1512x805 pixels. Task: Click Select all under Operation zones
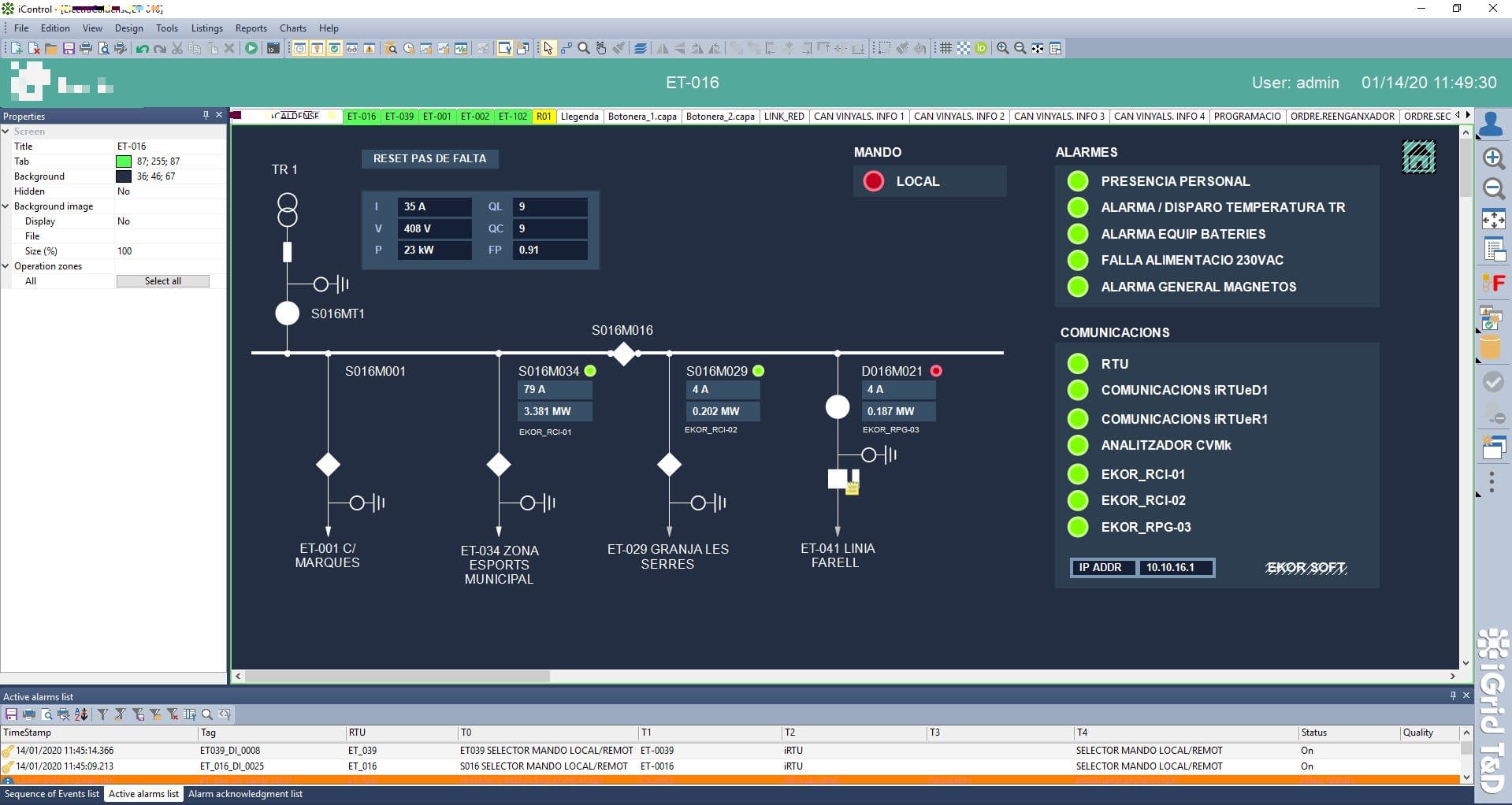pos(163,280)
